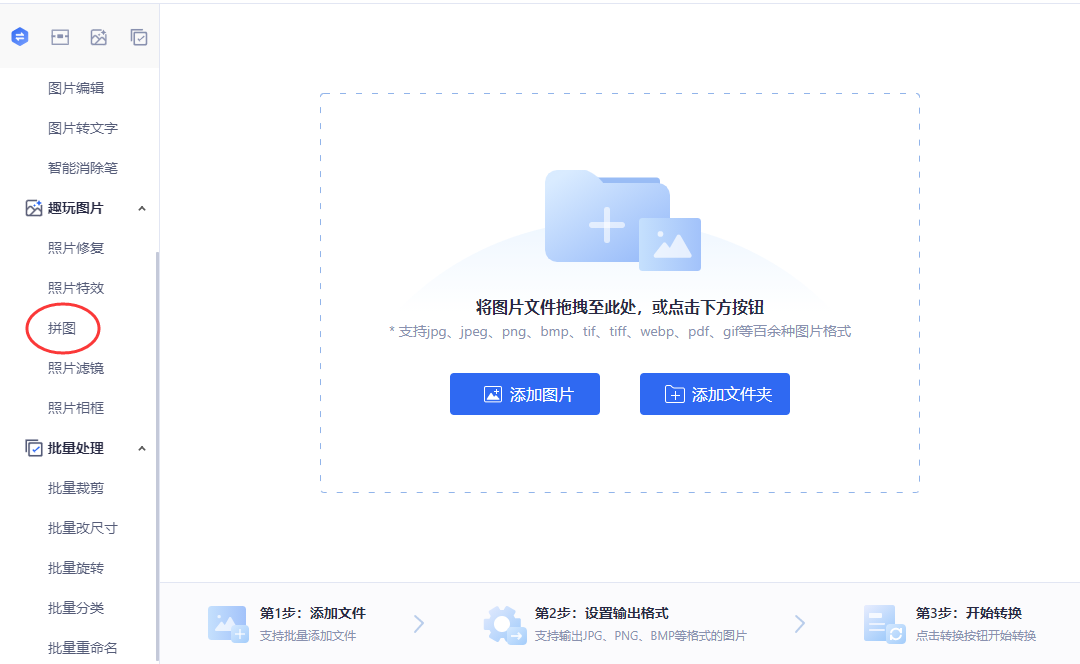Open 批量旋转 tool
Image resolution: width=1080 pixels, height=664 pixels.
pyautogui.click(x=76, y=568)
